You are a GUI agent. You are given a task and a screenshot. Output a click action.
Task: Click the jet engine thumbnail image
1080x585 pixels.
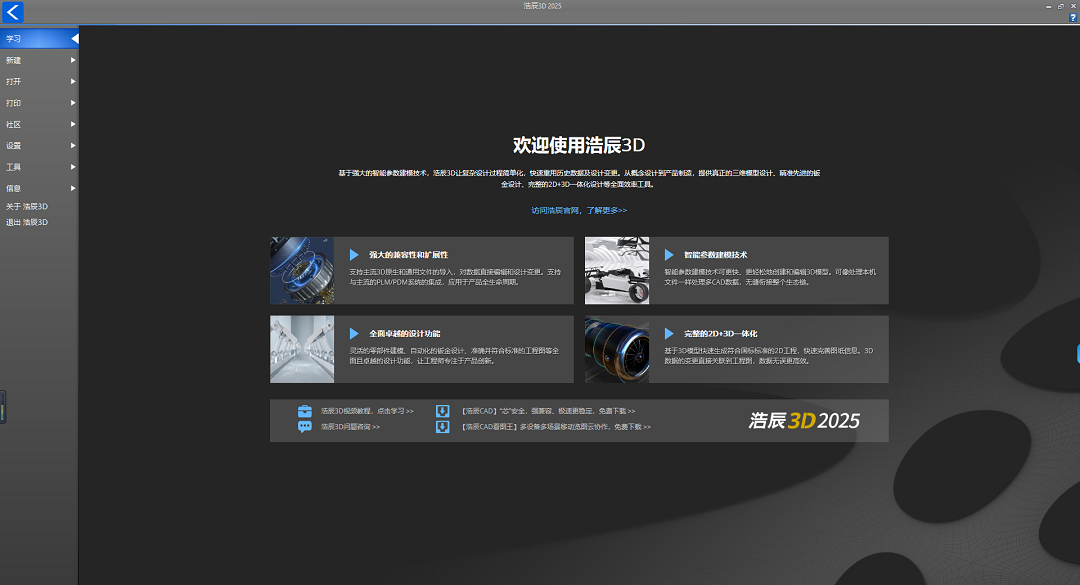click(617, 349)
